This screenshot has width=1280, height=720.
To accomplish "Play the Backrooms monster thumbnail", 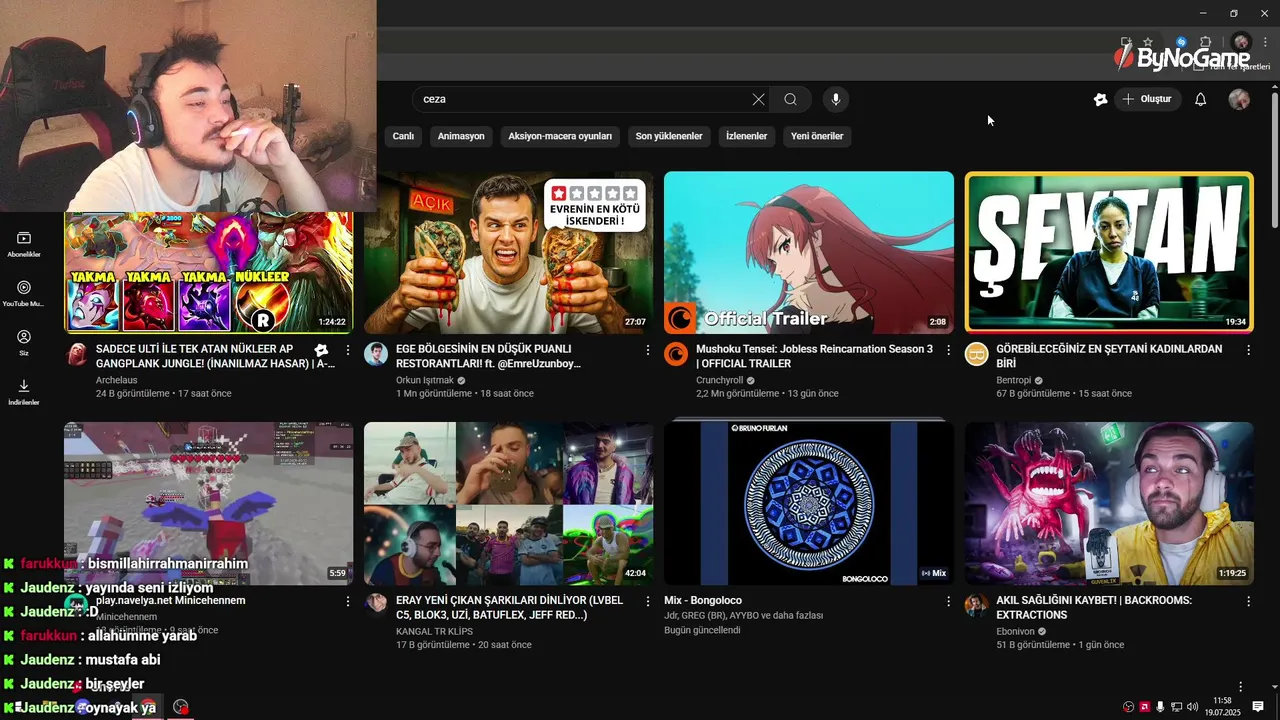I will (x=1109, y=503).
